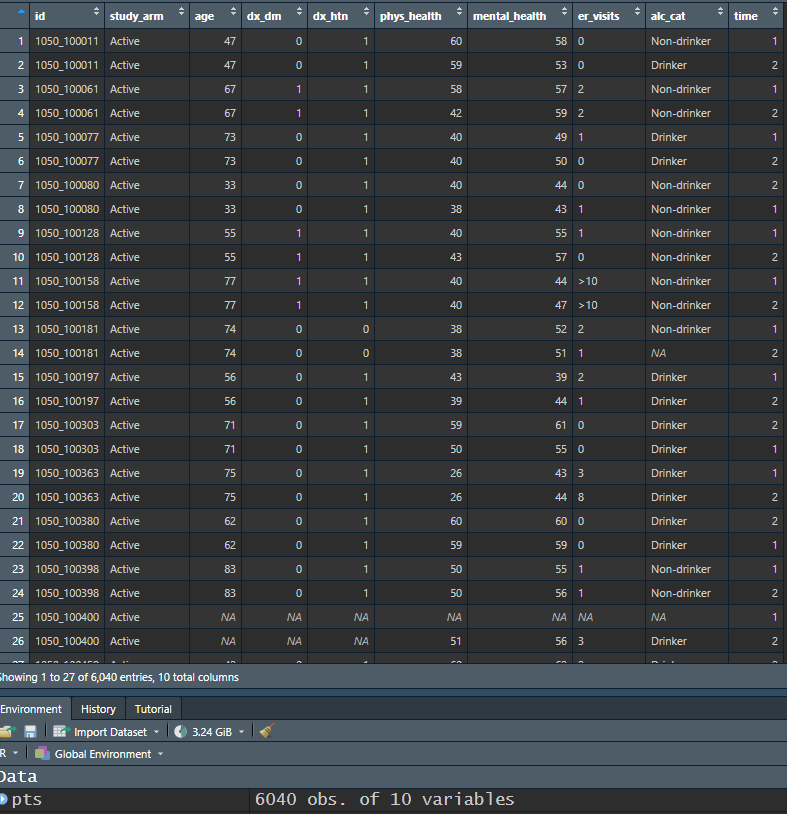787x814 pixels.
Task: Sort by the dx_dm column arrows
Action: 300,11
